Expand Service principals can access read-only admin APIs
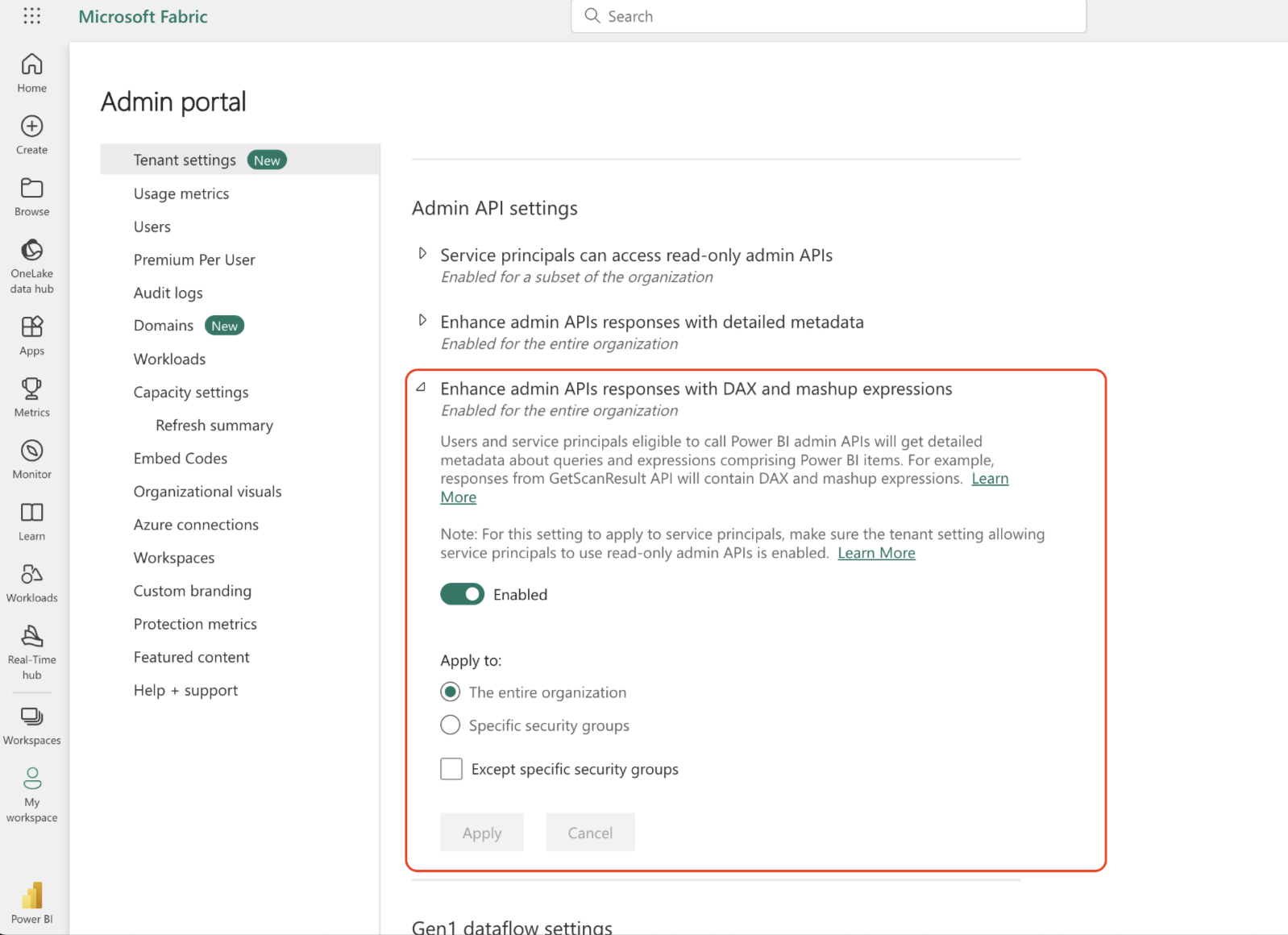 (x=422, y=254)
